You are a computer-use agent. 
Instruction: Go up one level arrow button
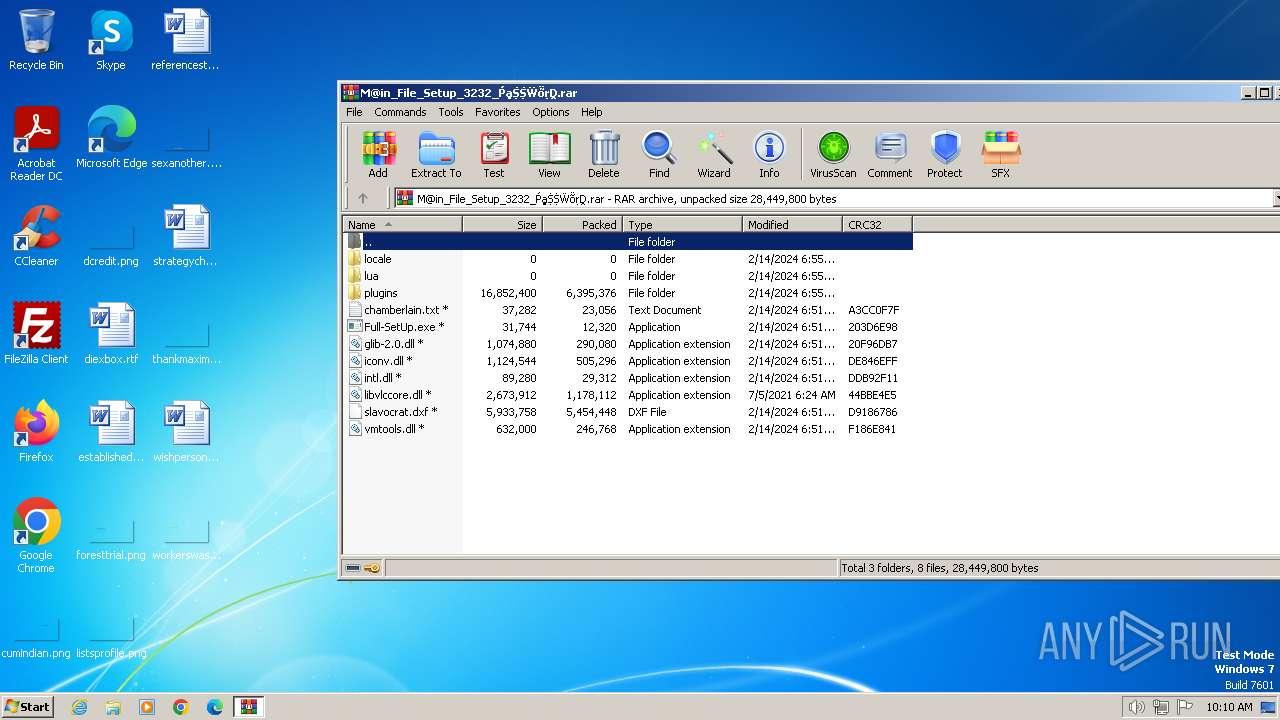(363, 198)
